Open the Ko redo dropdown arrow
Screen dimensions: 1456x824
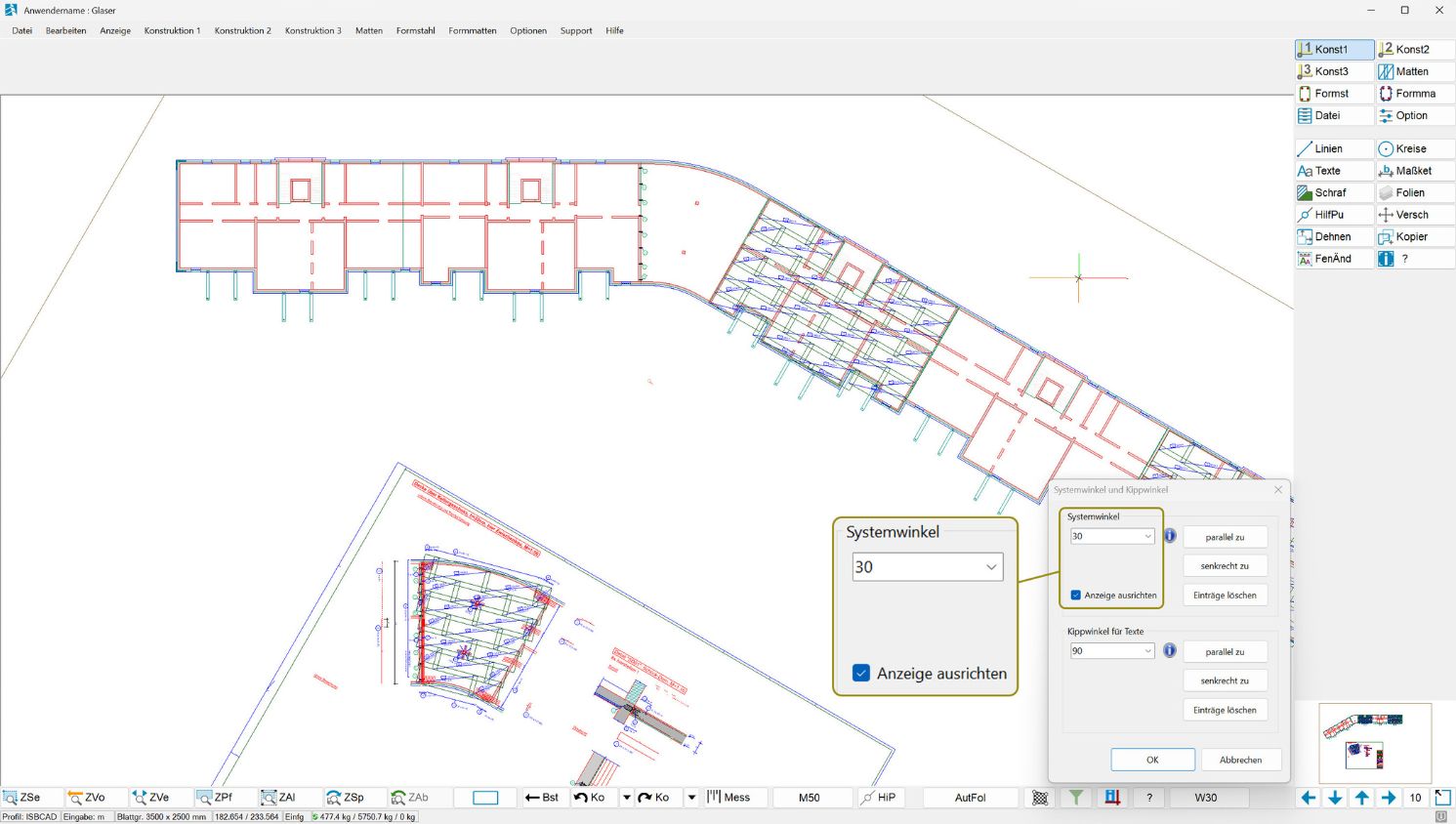pos(692,798)
